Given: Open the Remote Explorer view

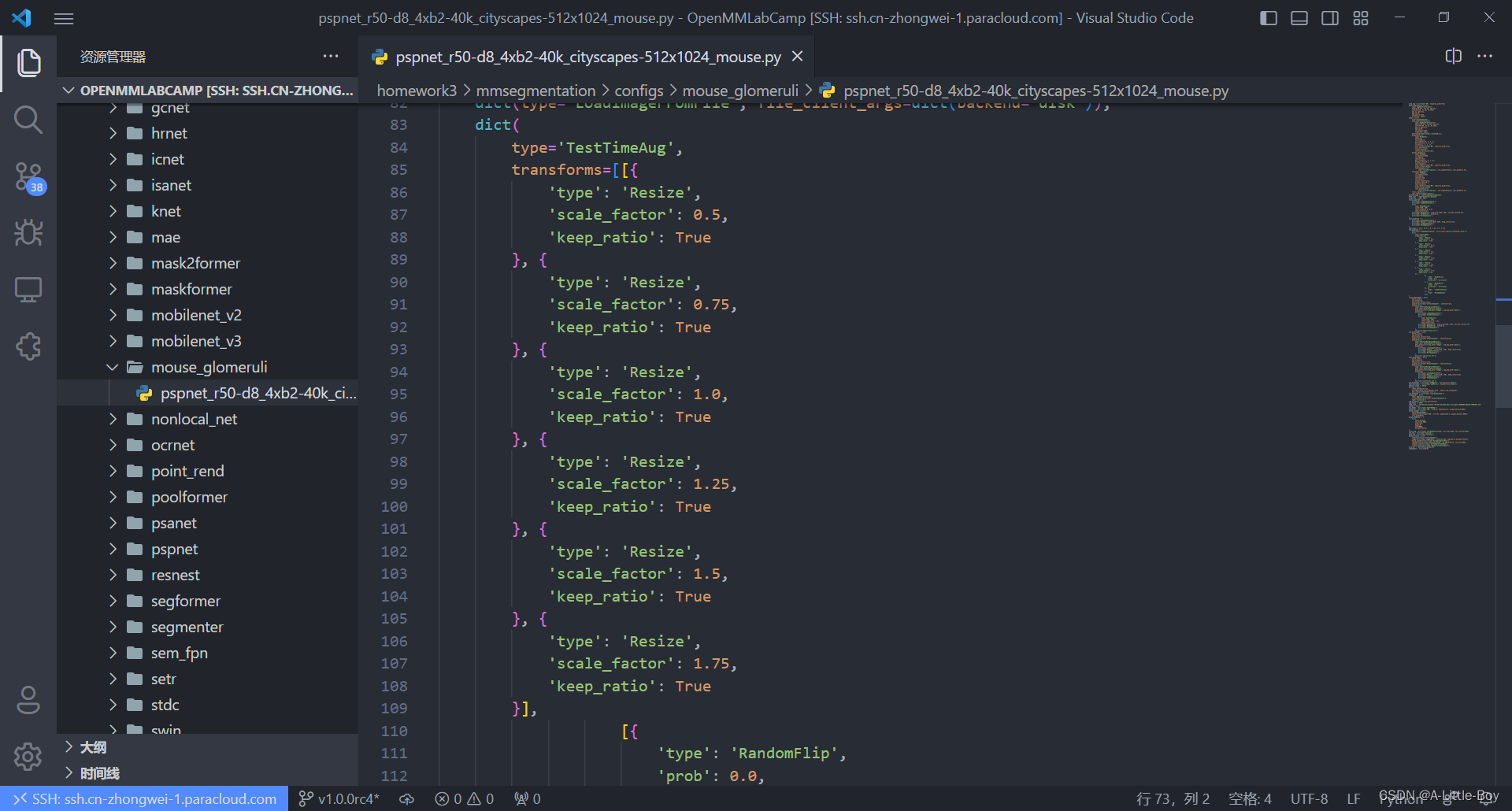Looking at the screenshot, I should point(28,290).
